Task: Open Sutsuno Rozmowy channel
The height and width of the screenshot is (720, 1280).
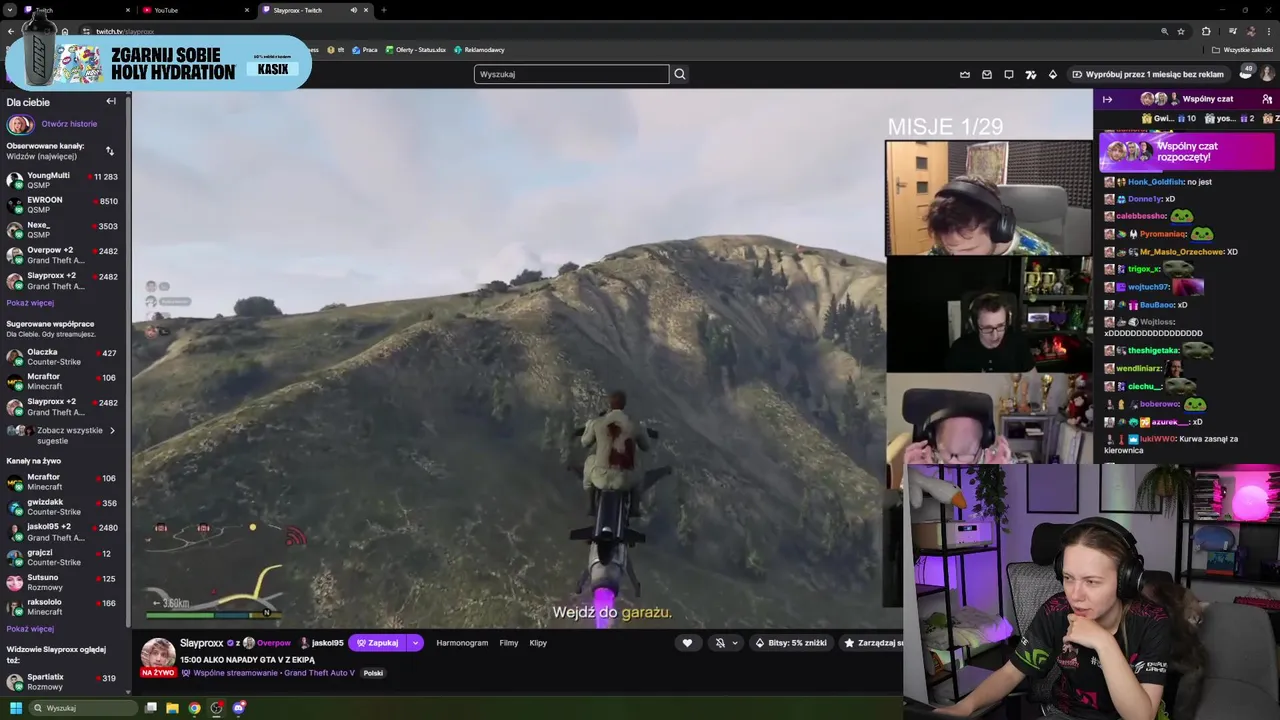Action: pyautogui.click(x=62, y=582)
